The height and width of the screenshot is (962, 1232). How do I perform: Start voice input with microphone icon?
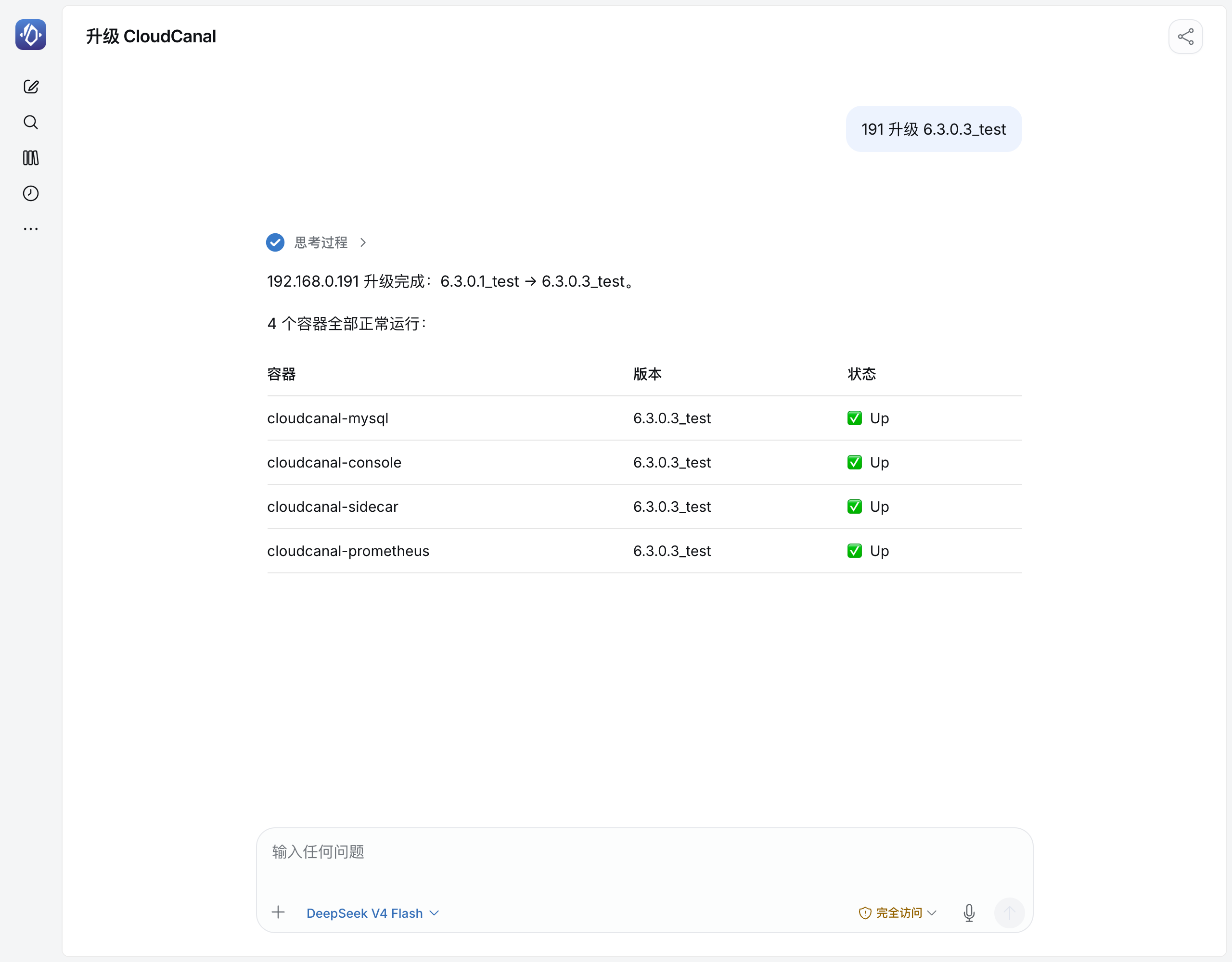pyautogui.click(x=969, y=913)
